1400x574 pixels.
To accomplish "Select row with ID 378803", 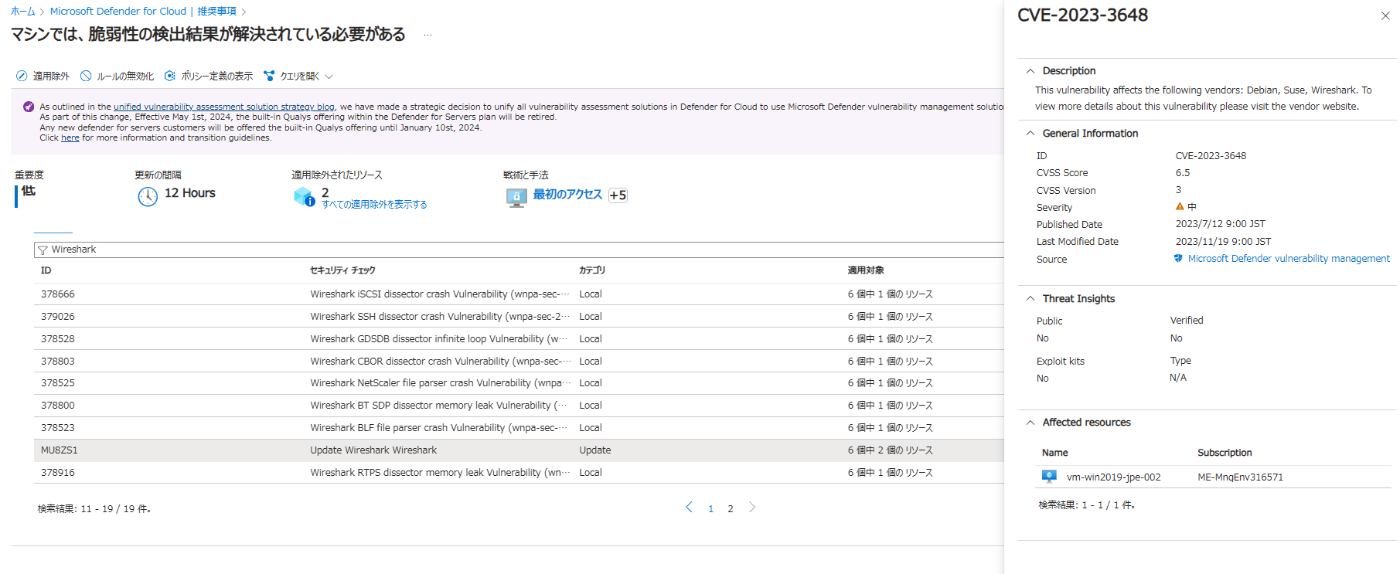I will [x=518, y=361].
